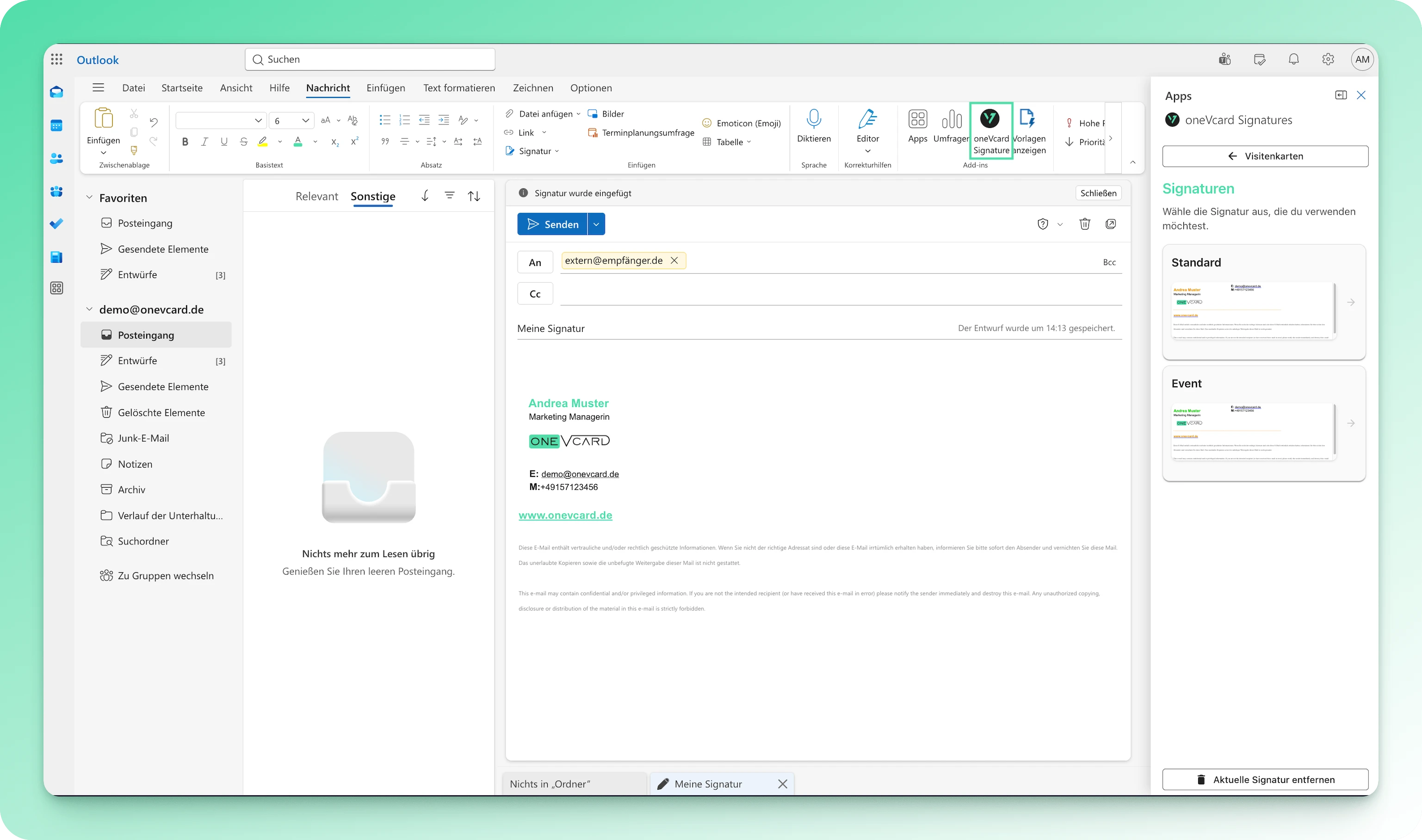Viewport: 1422px width, 840px height.
Task: Insert a quote block
Action: pos(385,142)
